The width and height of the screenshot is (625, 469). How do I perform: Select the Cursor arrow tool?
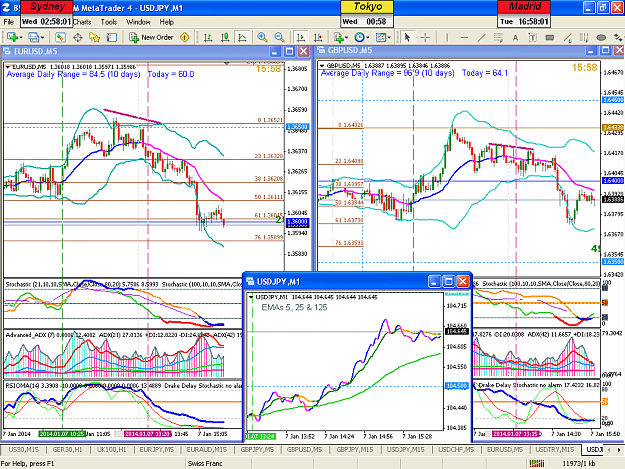point(407,37)
